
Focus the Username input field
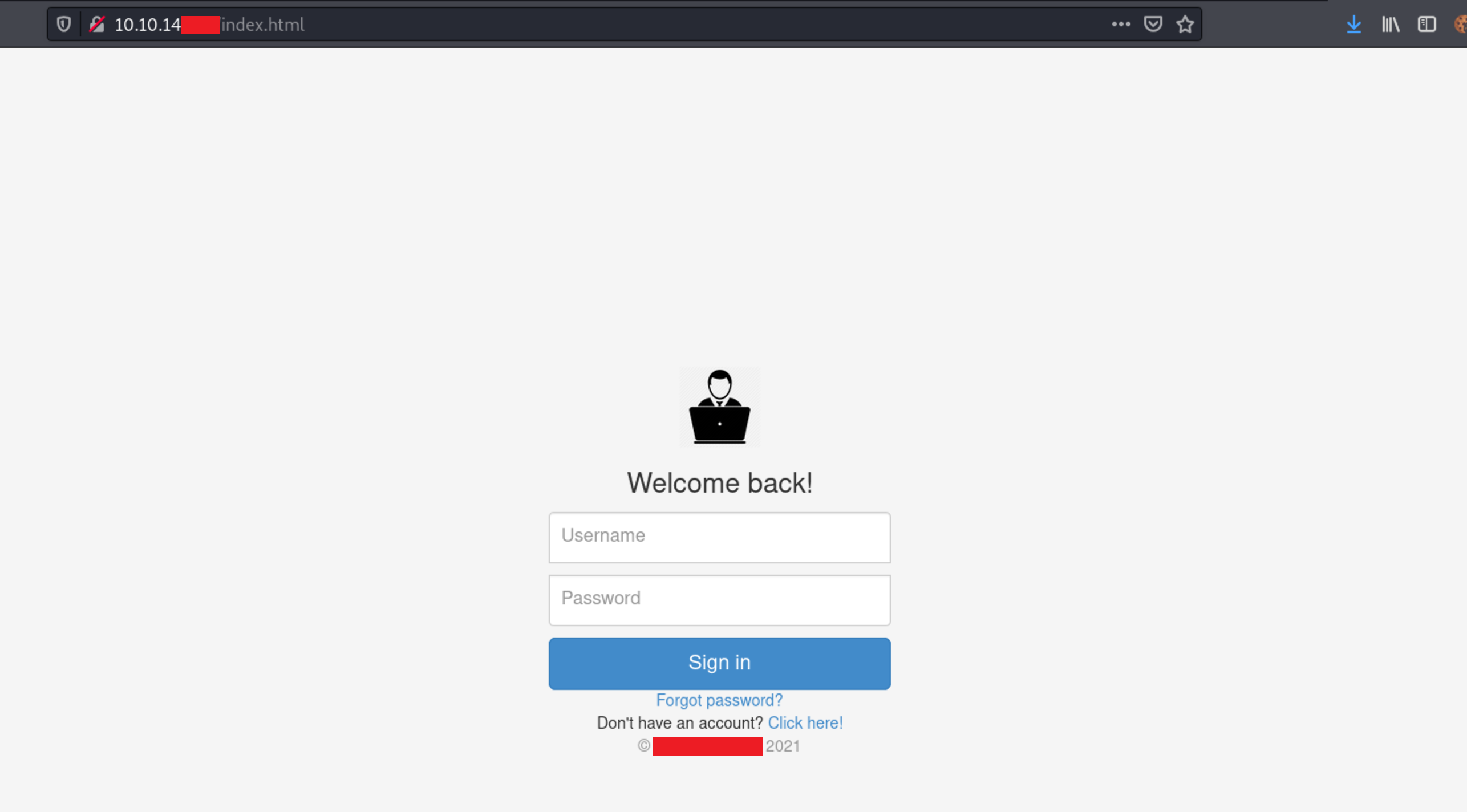click(719, 537)
